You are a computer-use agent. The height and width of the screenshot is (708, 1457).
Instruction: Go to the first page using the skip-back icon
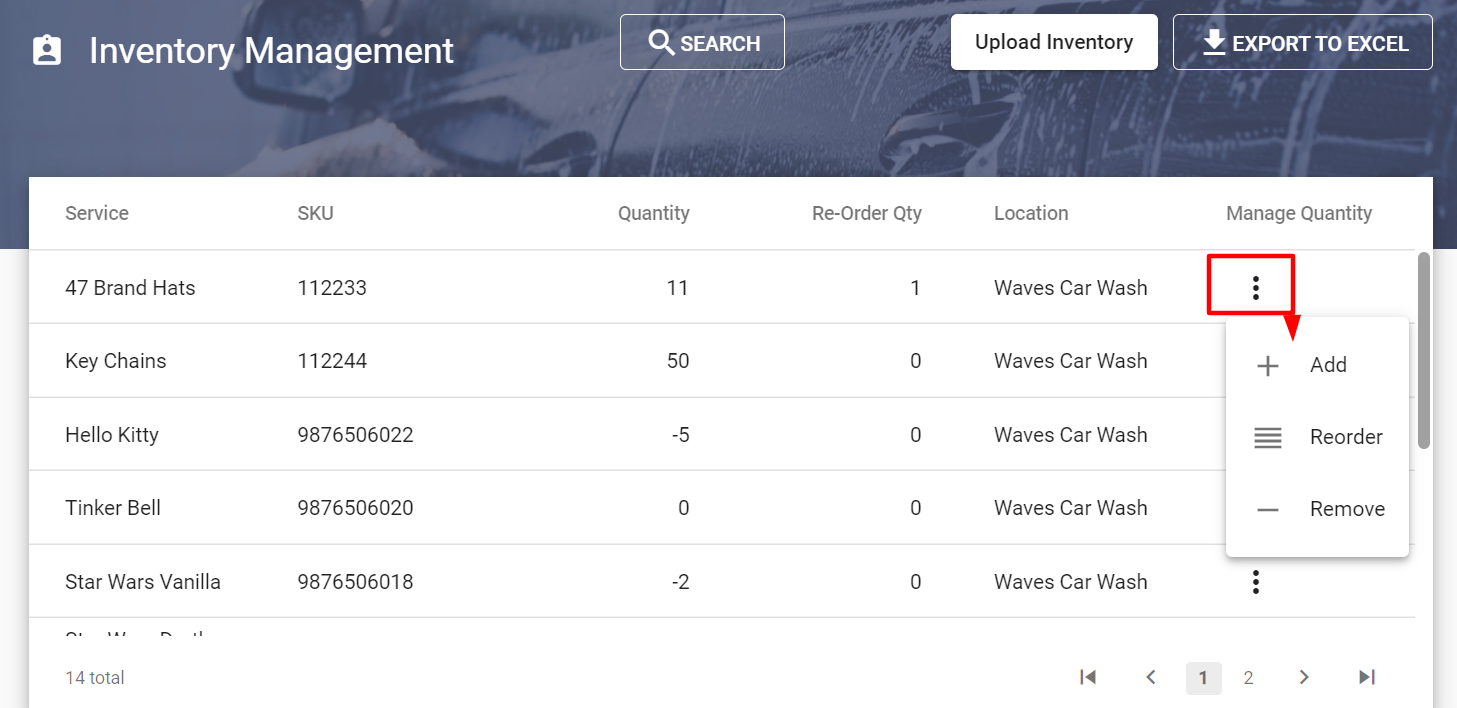(1088, 677)
